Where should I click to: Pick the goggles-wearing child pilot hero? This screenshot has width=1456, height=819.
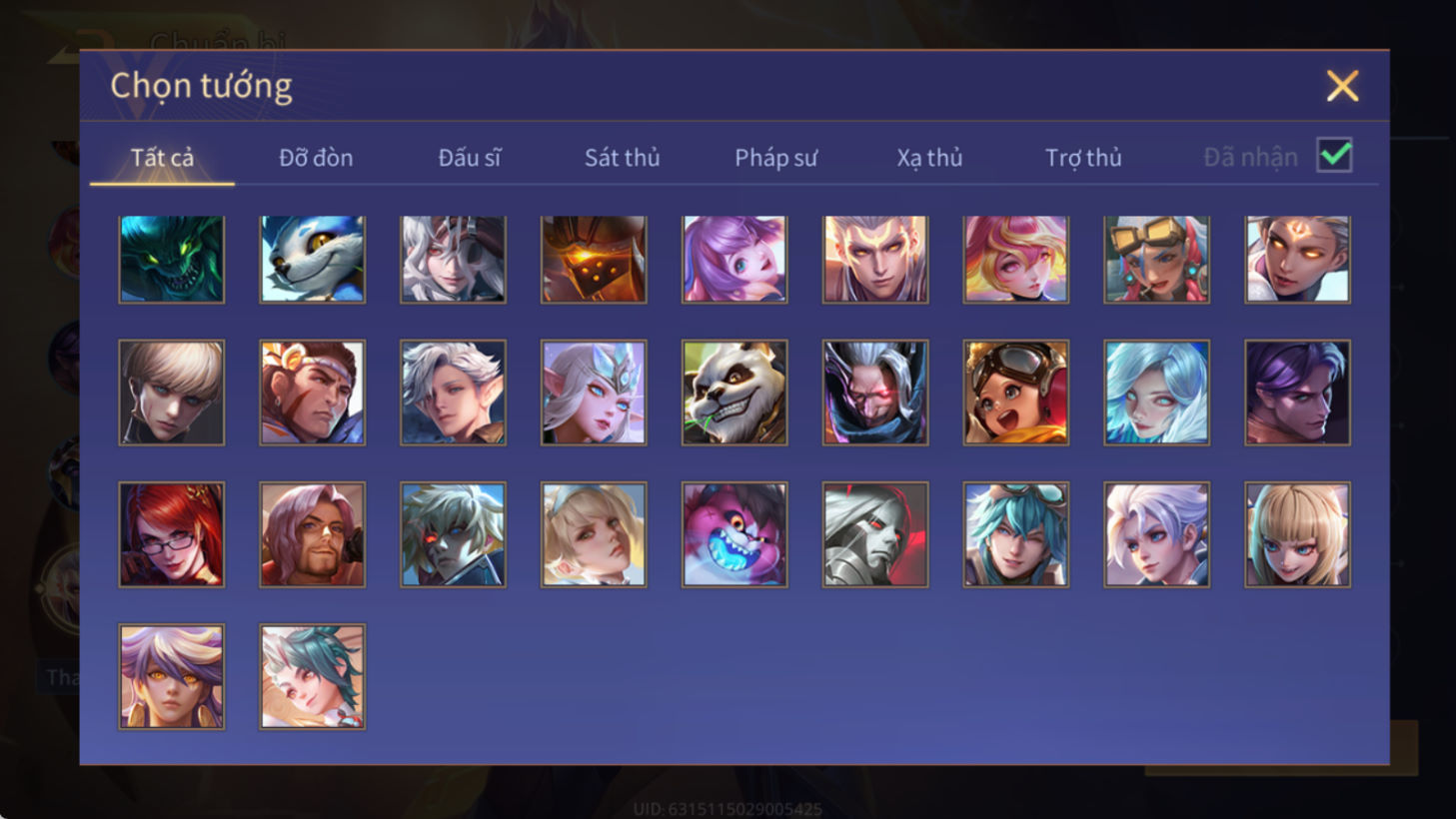click(x=1016, y=393)
